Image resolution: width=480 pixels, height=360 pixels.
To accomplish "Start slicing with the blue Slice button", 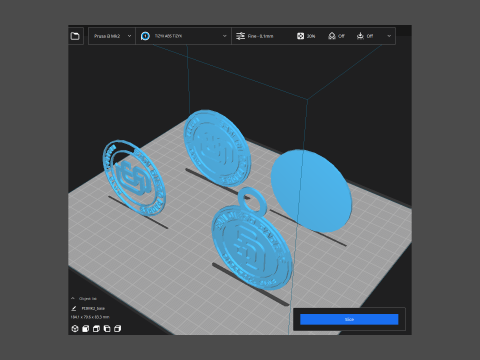I will coord(349,319).
